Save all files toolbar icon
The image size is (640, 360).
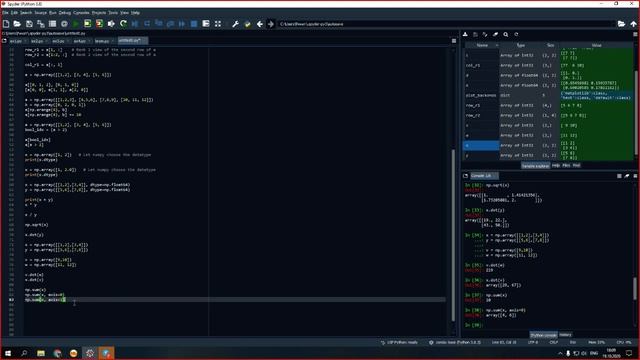(x=41, y=24)
